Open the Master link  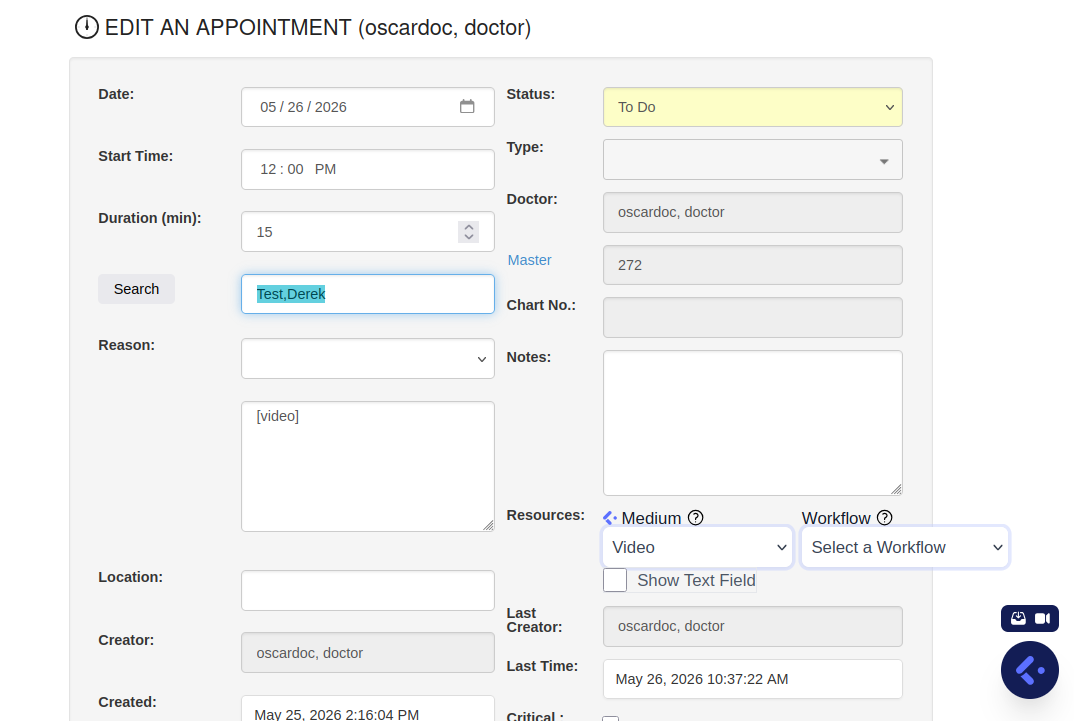[529, 260]
